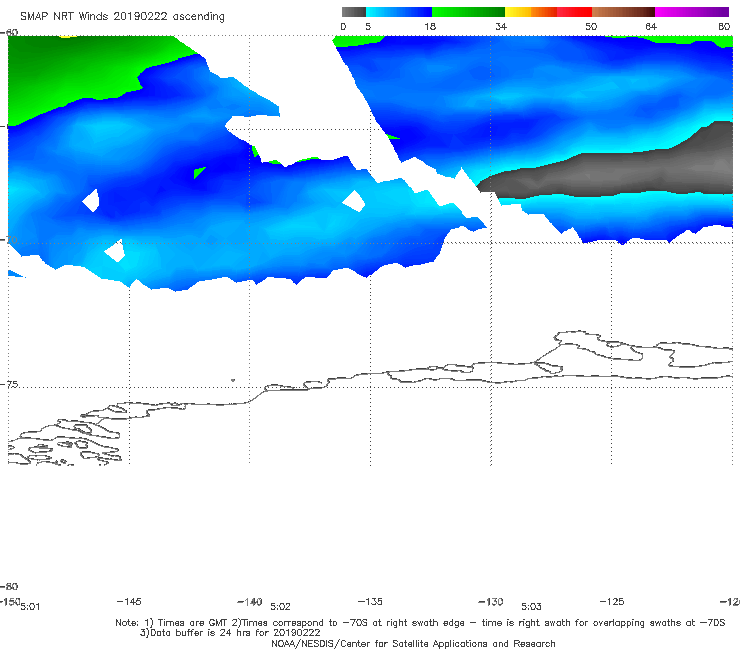Image resolution: width=740 pixels, height=650 pixels.
Task: Click the "80" label under the color bar
Action: [724, 26]
